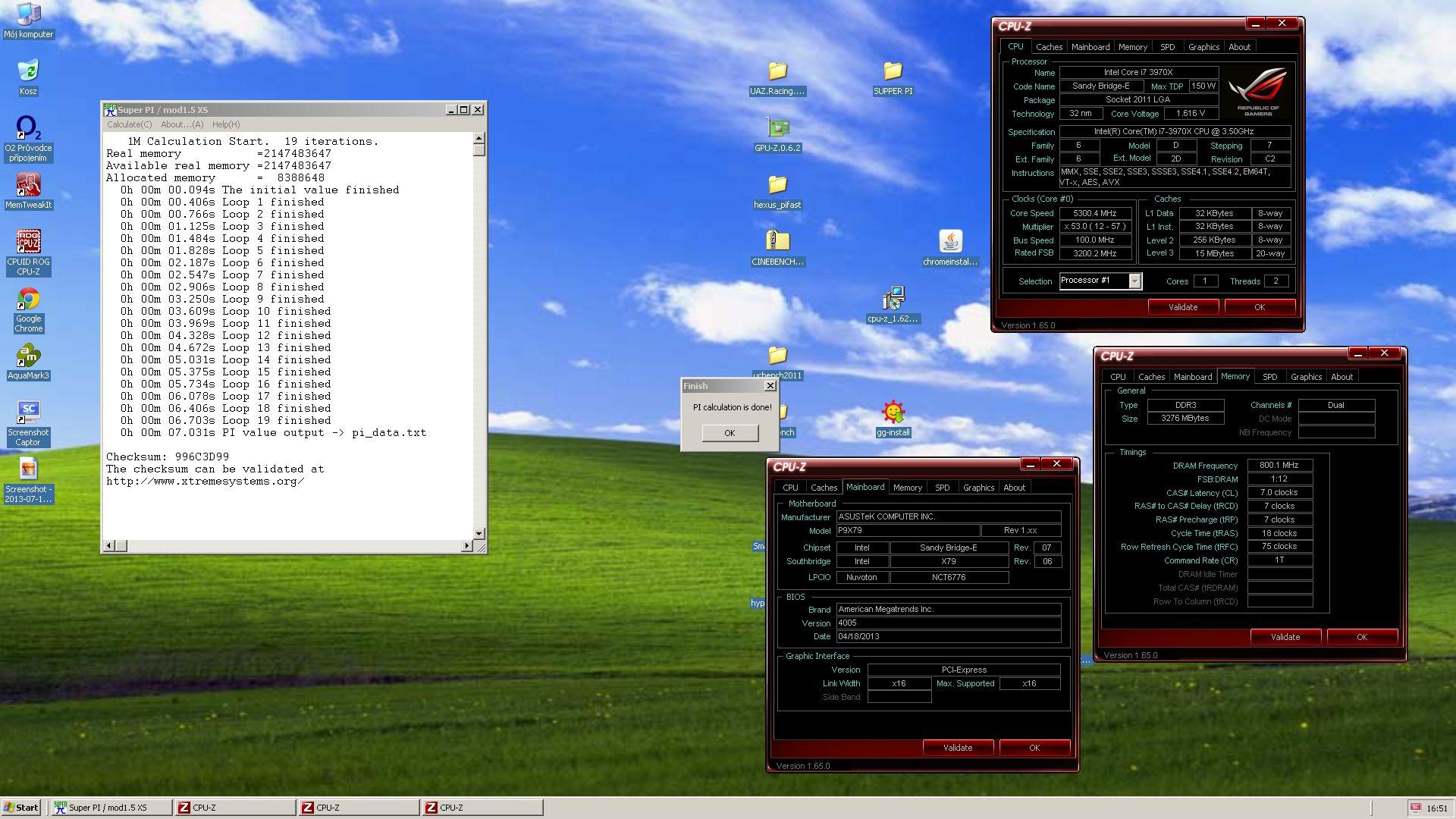Open CINEBENCH zip archive icon
The image size is (1456, 819).
(777, 248)
